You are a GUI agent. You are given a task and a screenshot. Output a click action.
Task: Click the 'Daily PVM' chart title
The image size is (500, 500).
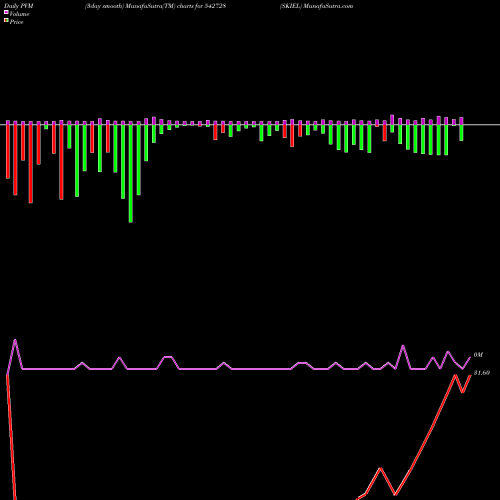coord(19,6)
